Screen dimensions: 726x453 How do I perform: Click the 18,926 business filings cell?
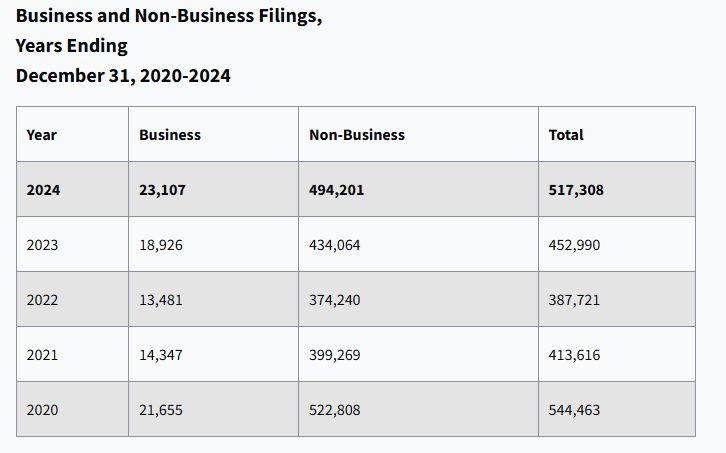click(161, 245)
